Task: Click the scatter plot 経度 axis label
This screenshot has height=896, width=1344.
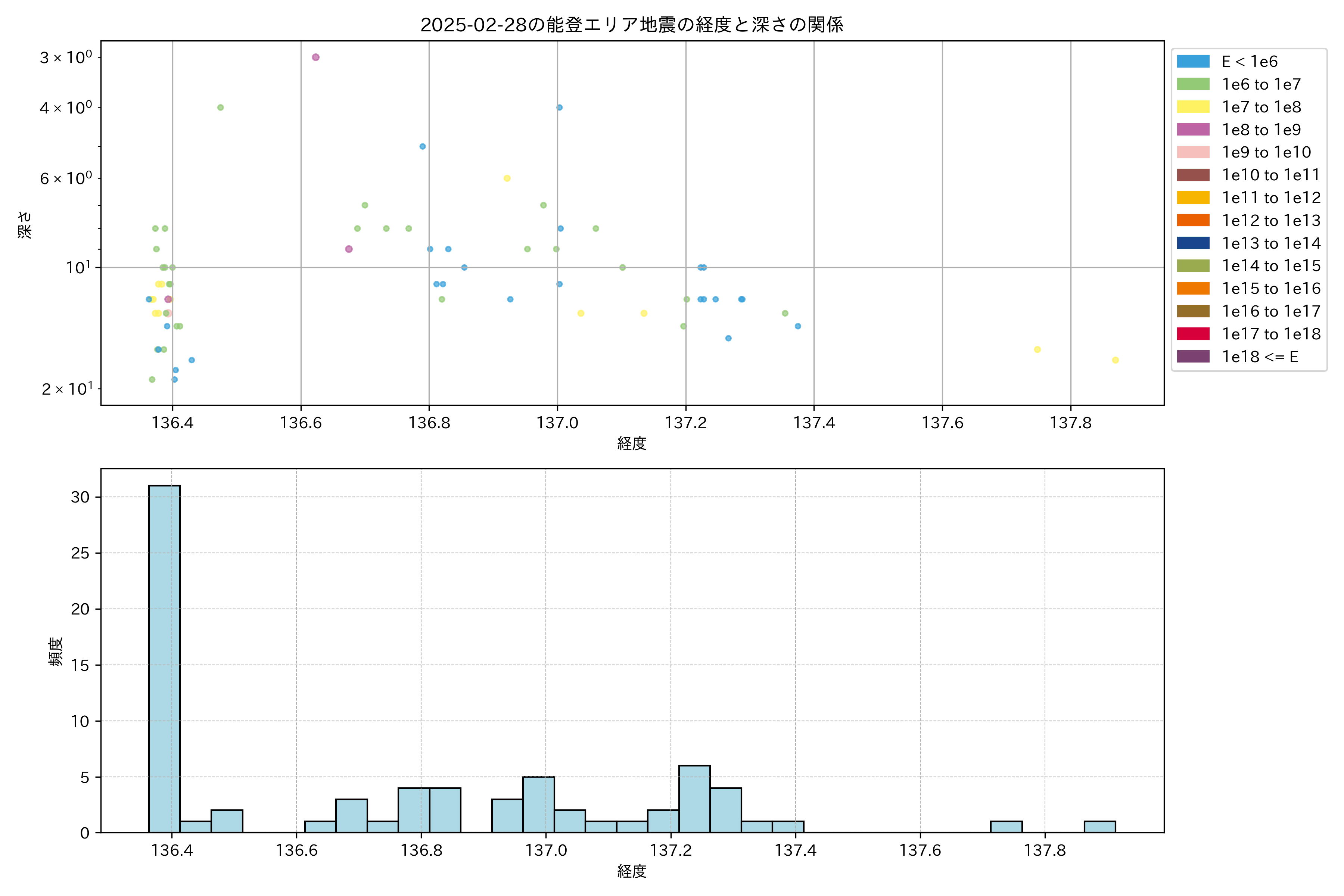Action: [631, 444]
